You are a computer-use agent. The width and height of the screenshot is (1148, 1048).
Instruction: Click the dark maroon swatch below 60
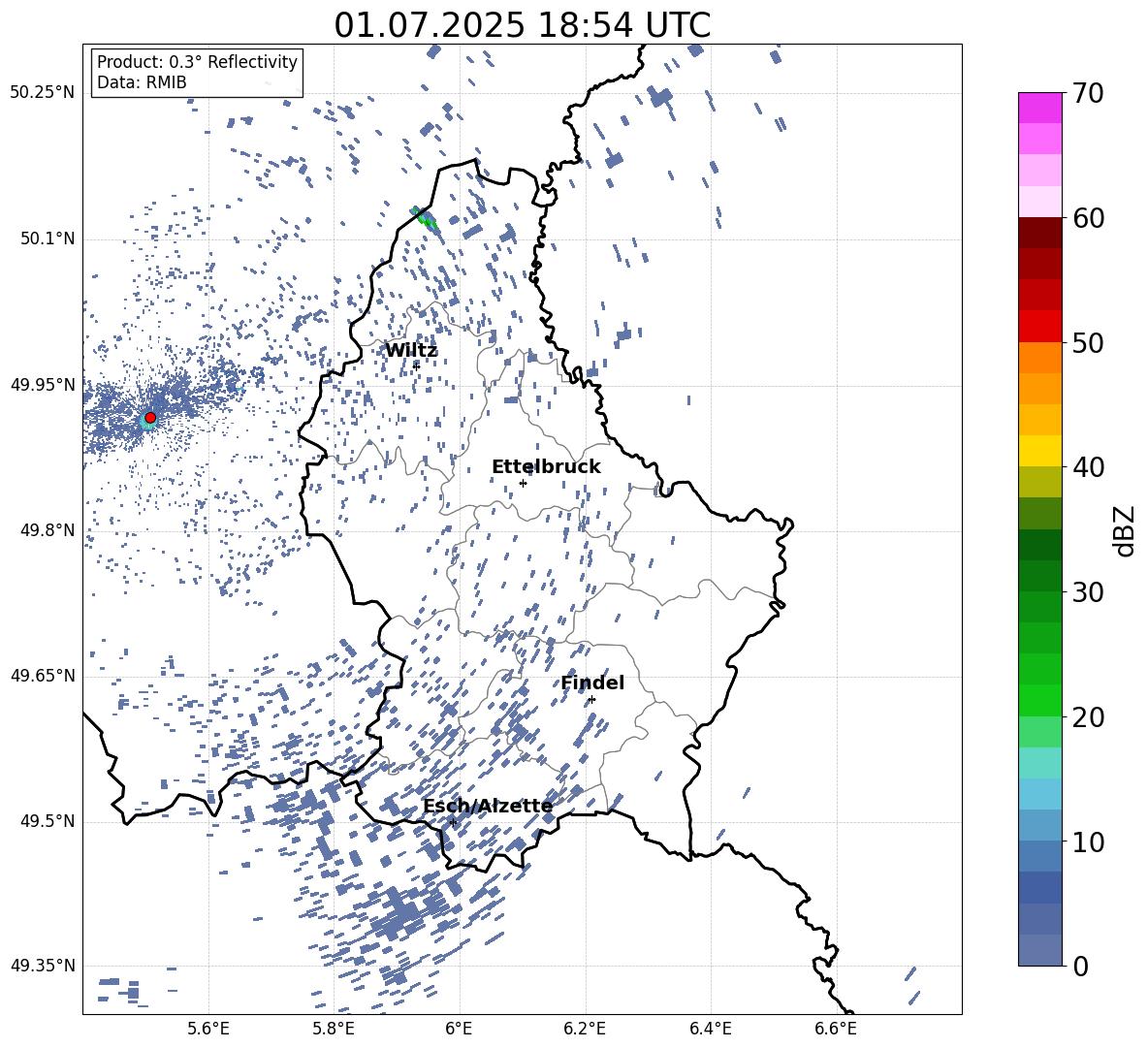[1039, 233]
